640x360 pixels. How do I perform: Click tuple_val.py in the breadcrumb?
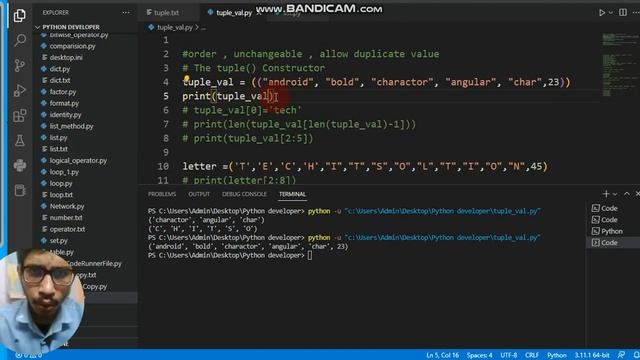pos(174,27)
